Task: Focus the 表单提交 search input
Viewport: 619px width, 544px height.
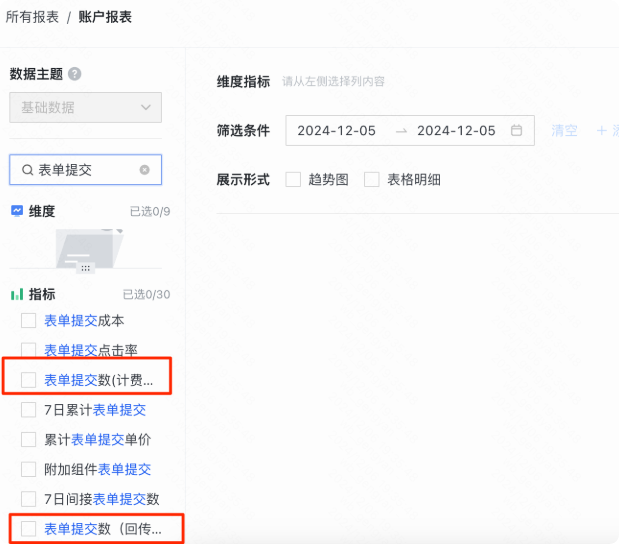Action: [x=85, y=170]
